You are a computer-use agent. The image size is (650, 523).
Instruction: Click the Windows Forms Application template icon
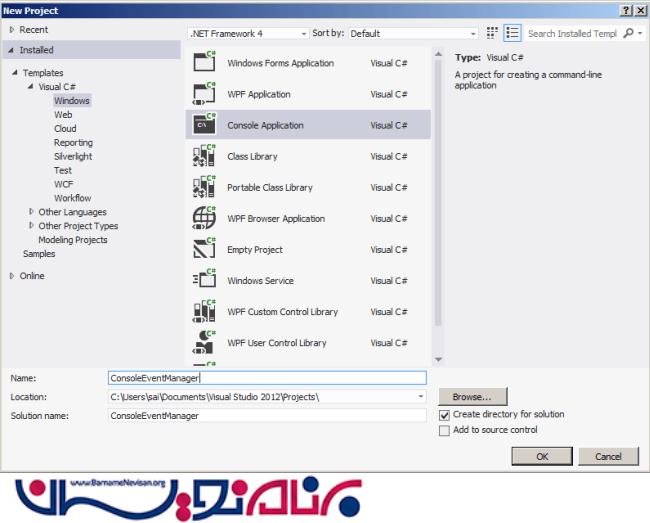204,63
